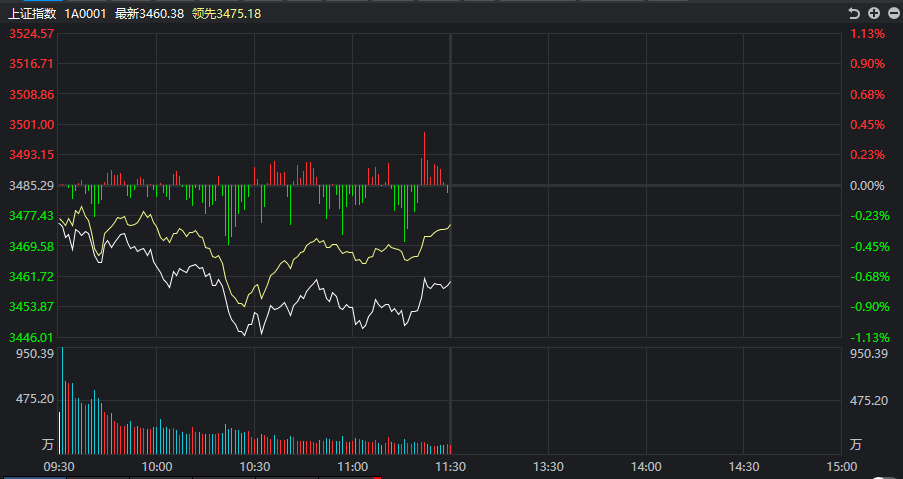Click the green -0.45% percentage label
Image resolution: width=903 pixels, height=479 pixels.
[870, 246]
